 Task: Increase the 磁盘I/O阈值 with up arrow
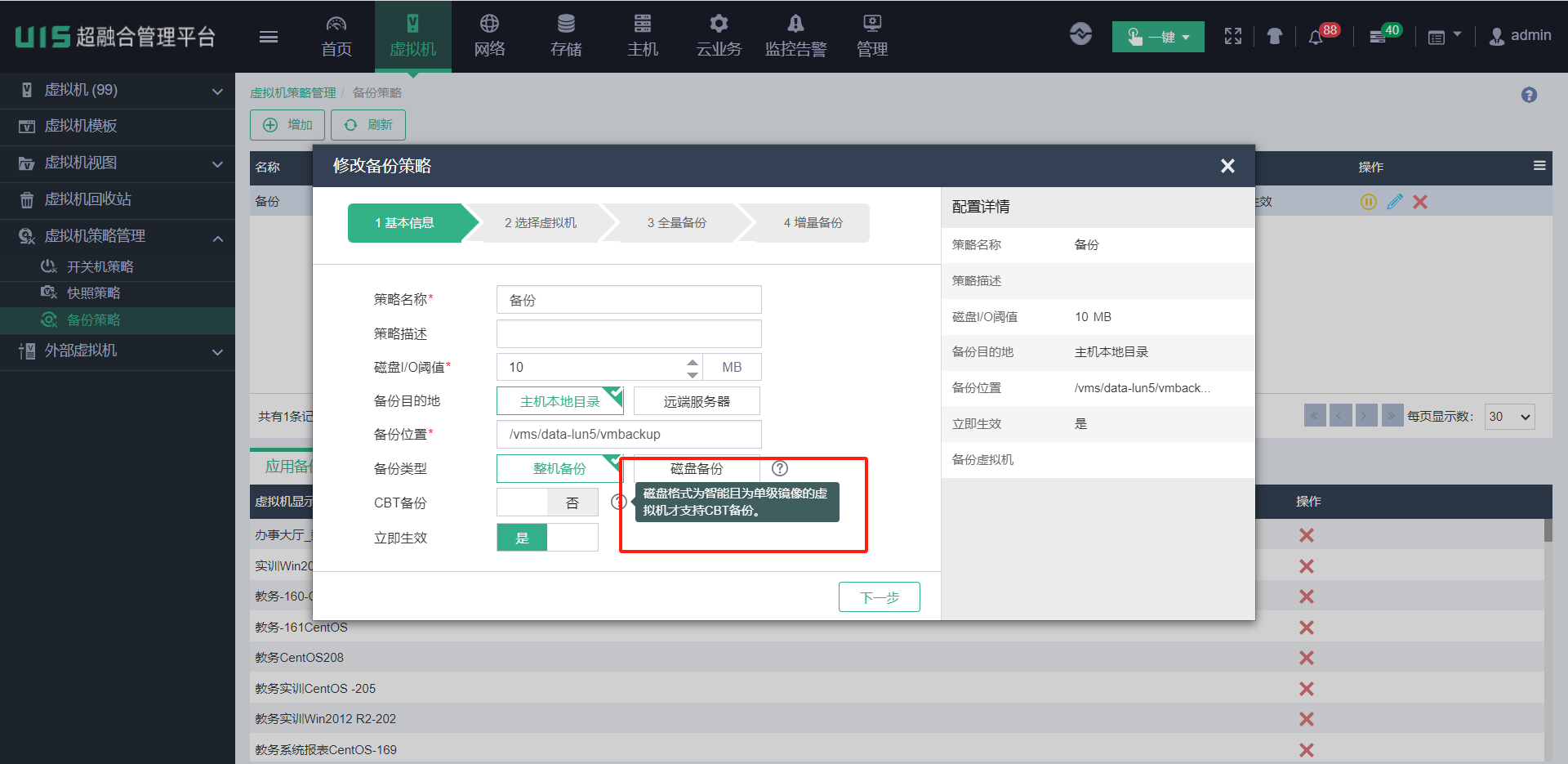(693, 361)
